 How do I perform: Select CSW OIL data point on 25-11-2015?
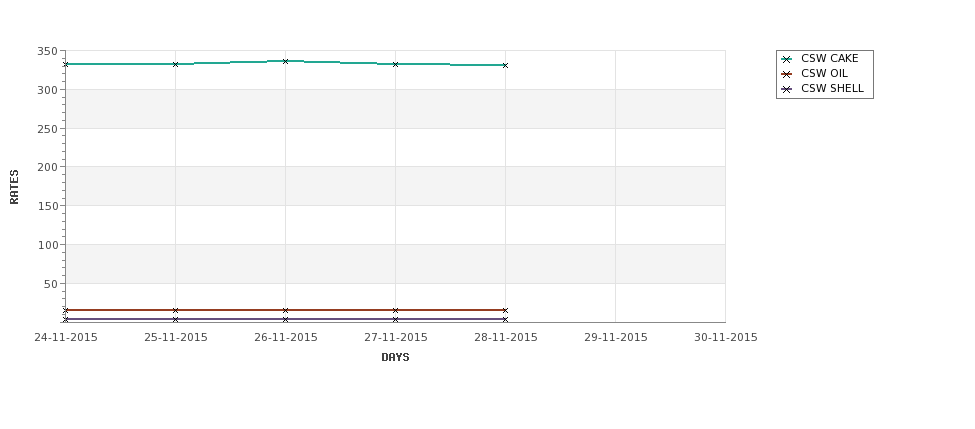click(x=175, y=310)
